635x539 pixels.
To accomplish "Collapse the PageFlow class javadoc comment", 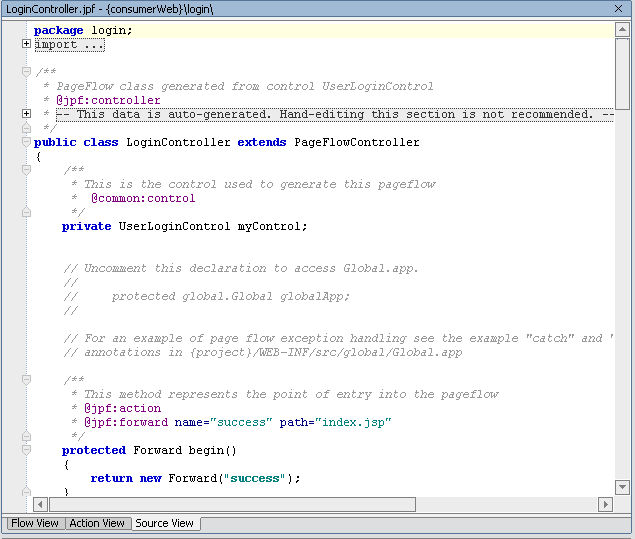I will tap(26, 72).
